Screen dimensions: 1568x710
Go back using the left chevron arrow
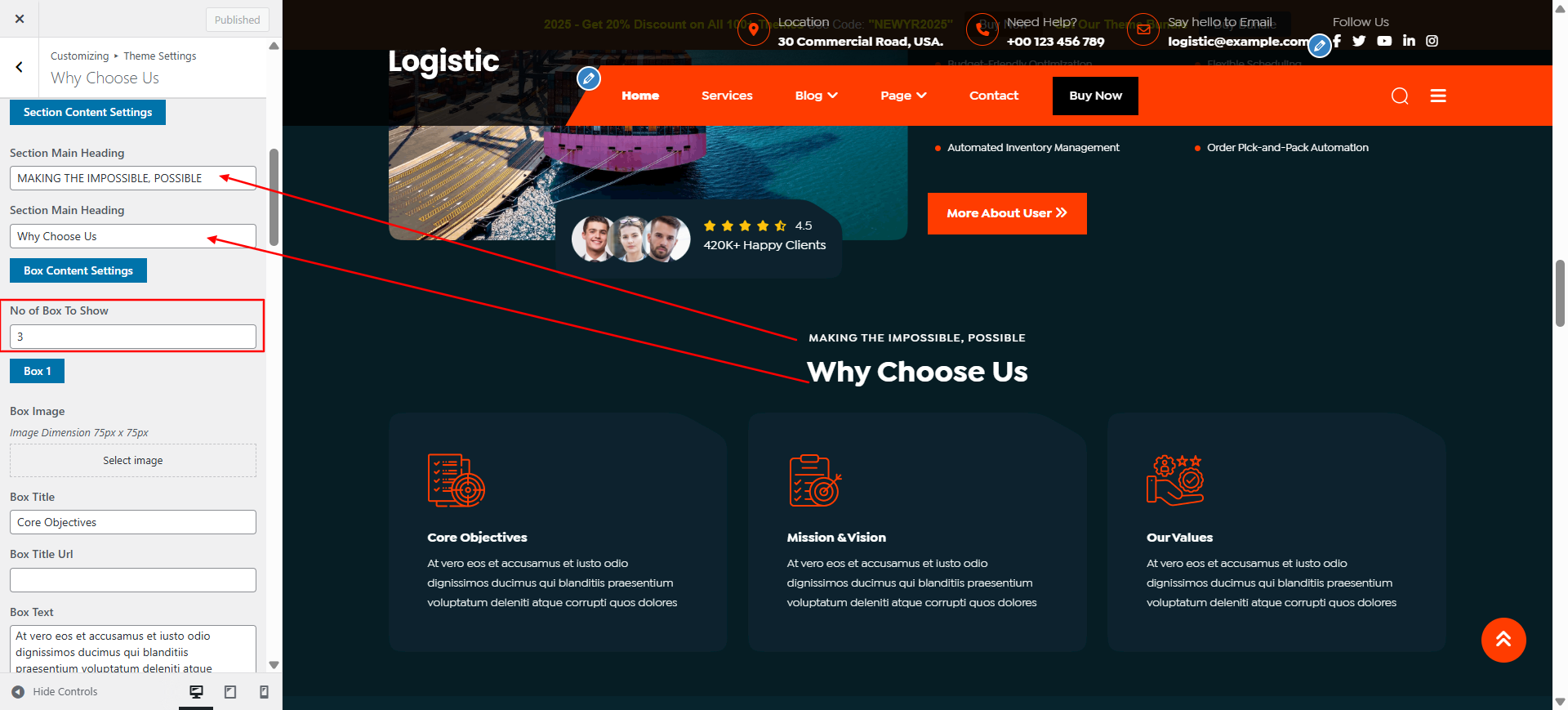pyautogui.click(x=20, y=67)
